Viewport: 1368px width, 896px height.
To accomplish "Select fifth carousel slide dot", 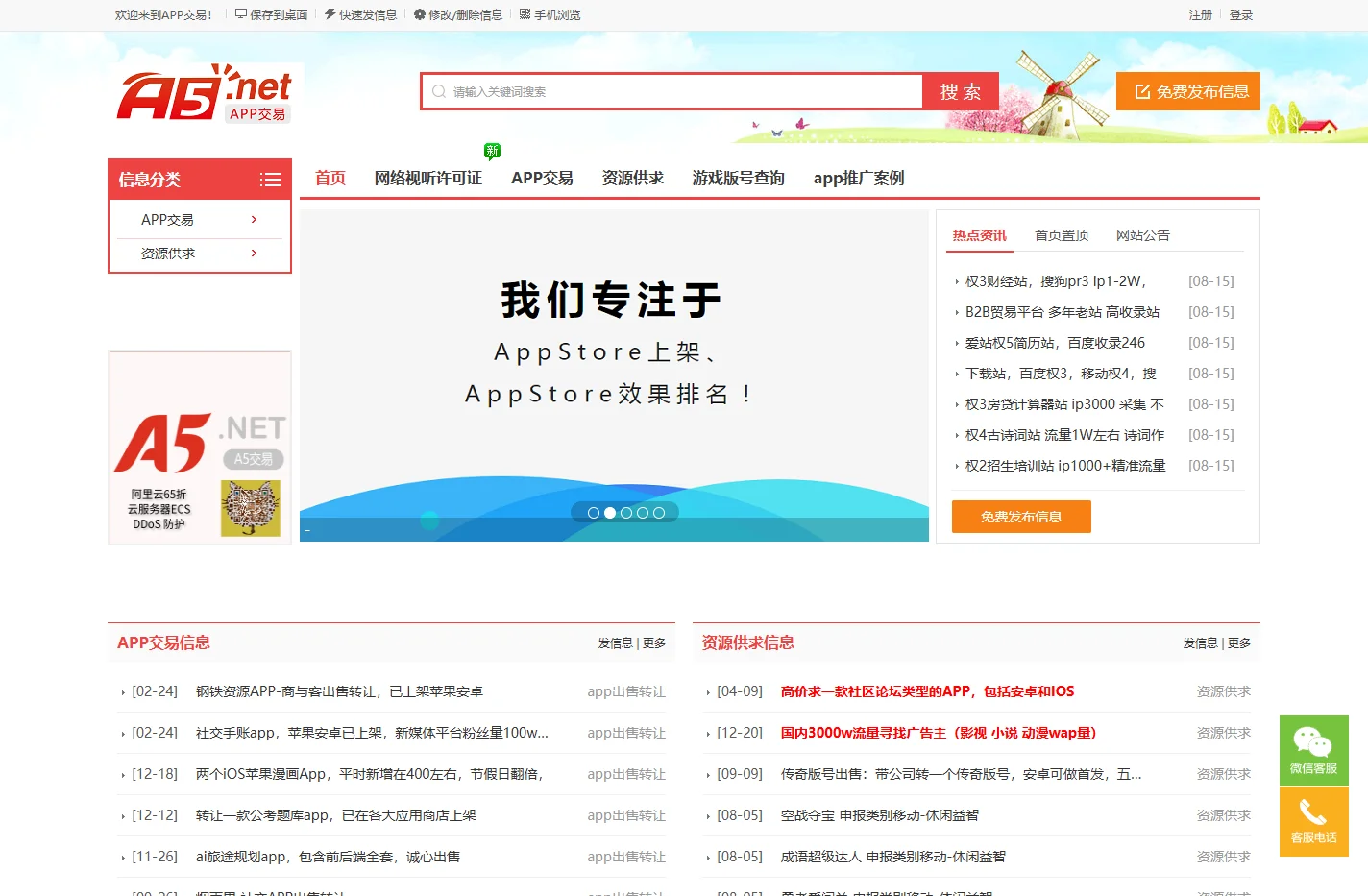I will [x=659, y=513].
